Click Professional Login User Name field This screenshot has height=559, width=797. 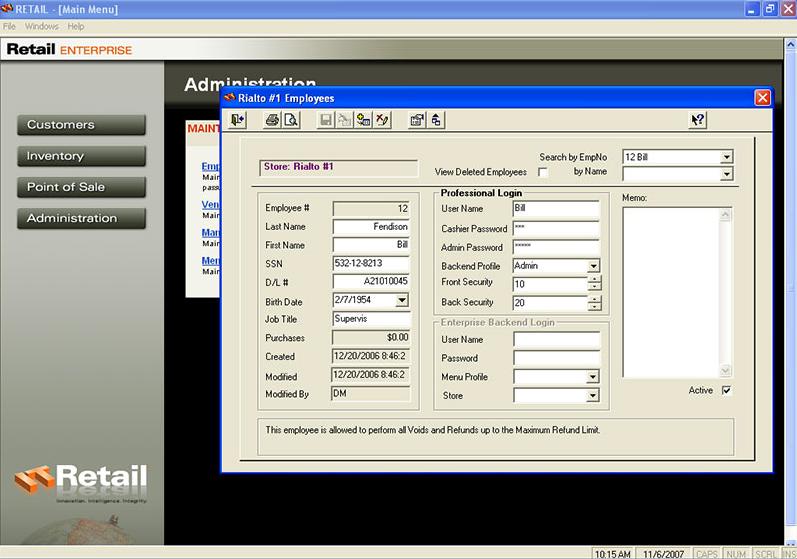557,209
